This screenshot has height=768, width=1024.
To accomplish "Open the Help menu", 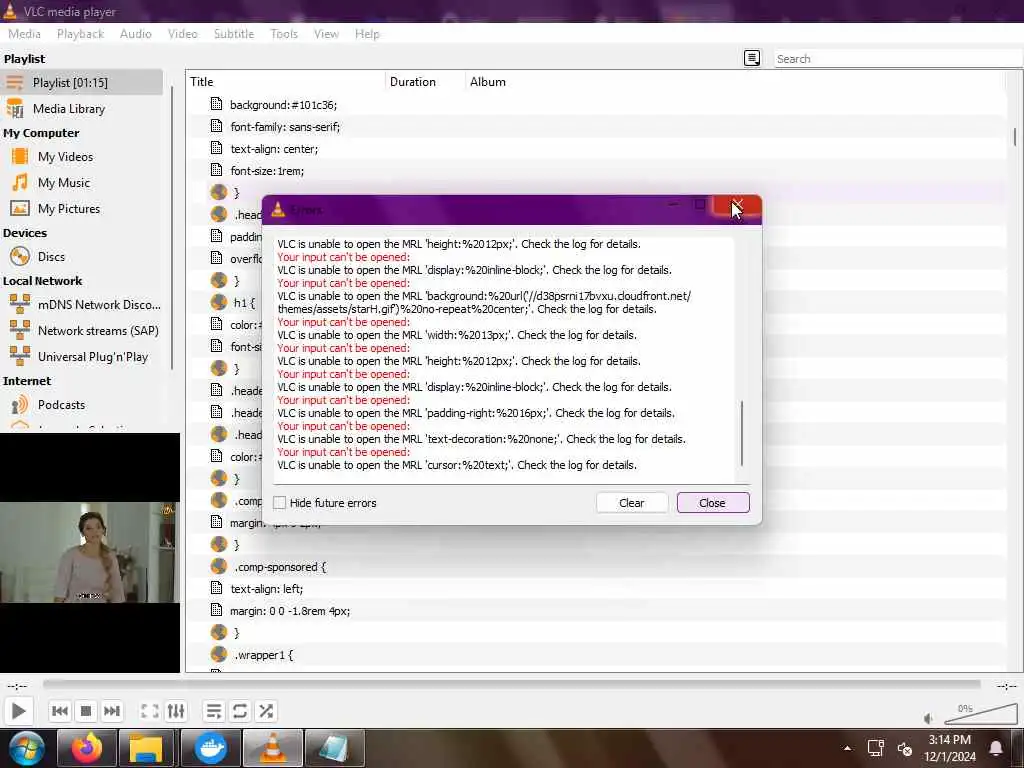I will coord(367,34).
